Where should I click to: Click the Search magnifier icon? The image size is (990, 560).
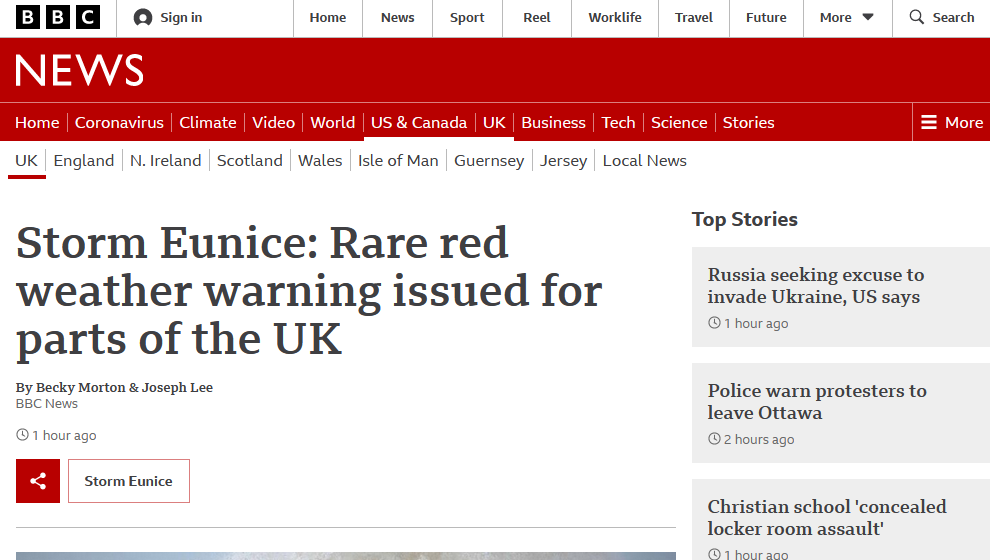tap(916, 17)
